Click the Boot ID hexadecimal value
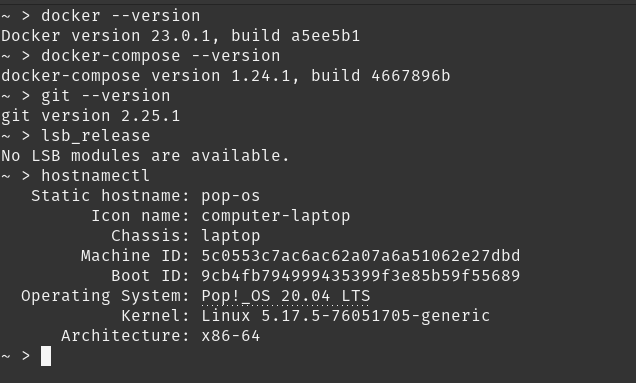Screen dimensions: 636x383 pyautogui.click(x=361, y=276)
